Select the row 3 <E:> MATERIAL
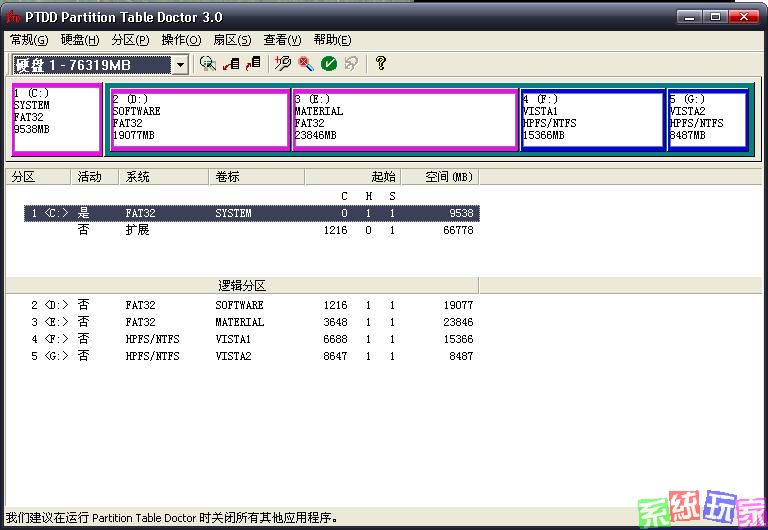The image size is (768, 530). [x=252, y=322]
